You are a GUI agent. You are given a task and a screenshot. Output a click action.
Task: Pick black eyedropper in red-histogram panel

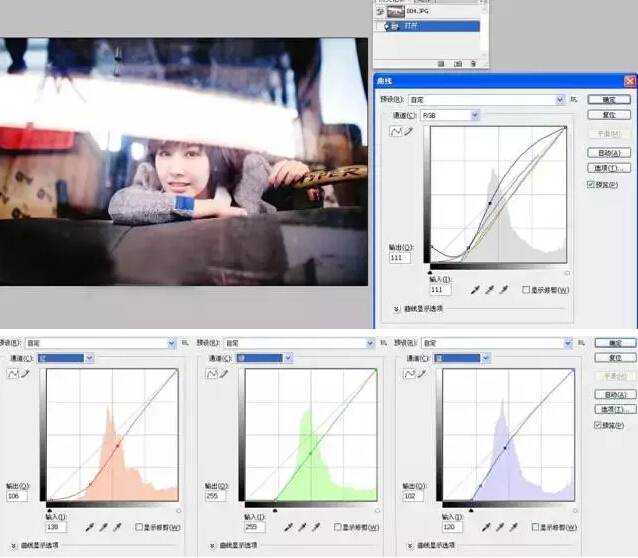(90, 527)
